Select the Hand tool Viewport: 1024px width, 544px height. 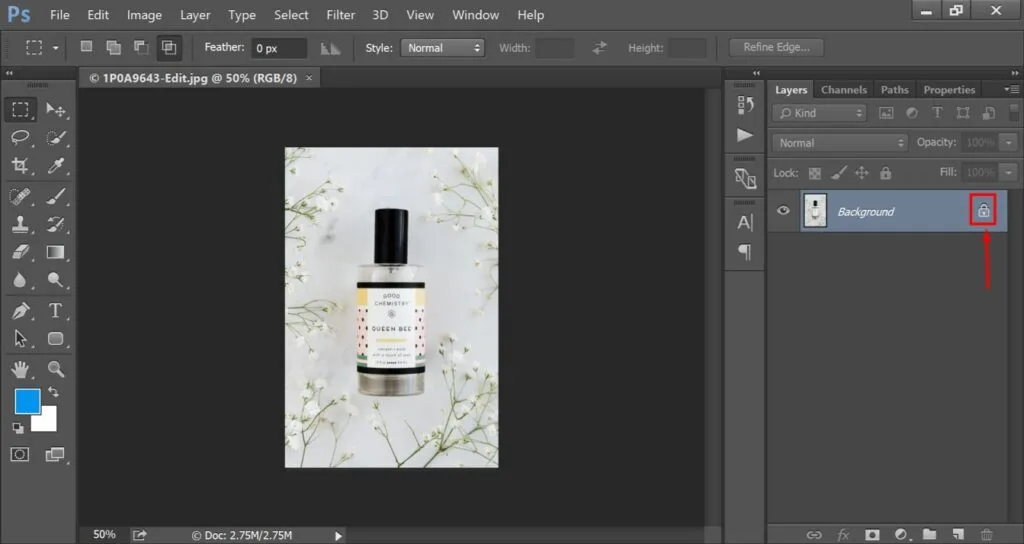click(21, 369)
